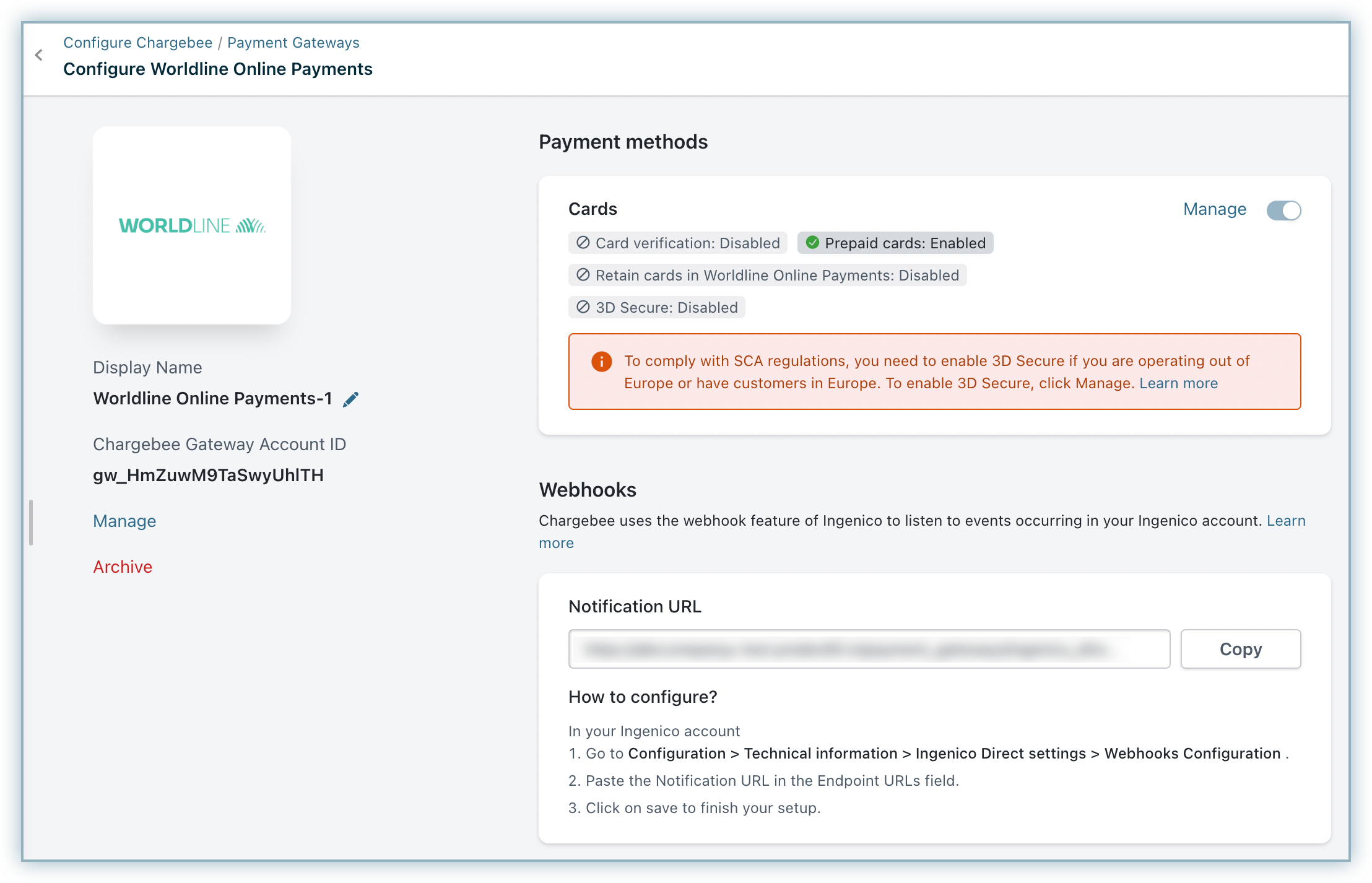The height and width of the screenshot is (883, 1372).
Task: Archive the Worldline gateway
Action: [x=123, y=567]
